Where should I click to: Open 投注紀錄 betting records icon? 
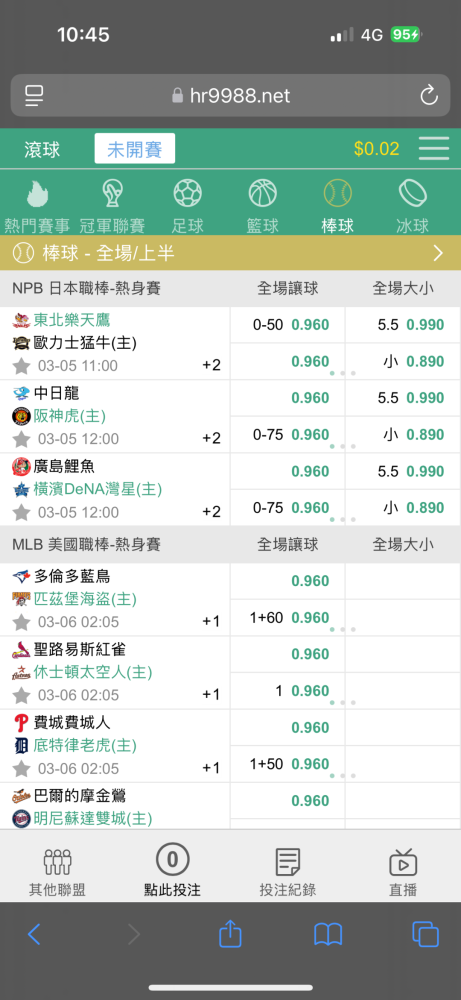[287, 862]
